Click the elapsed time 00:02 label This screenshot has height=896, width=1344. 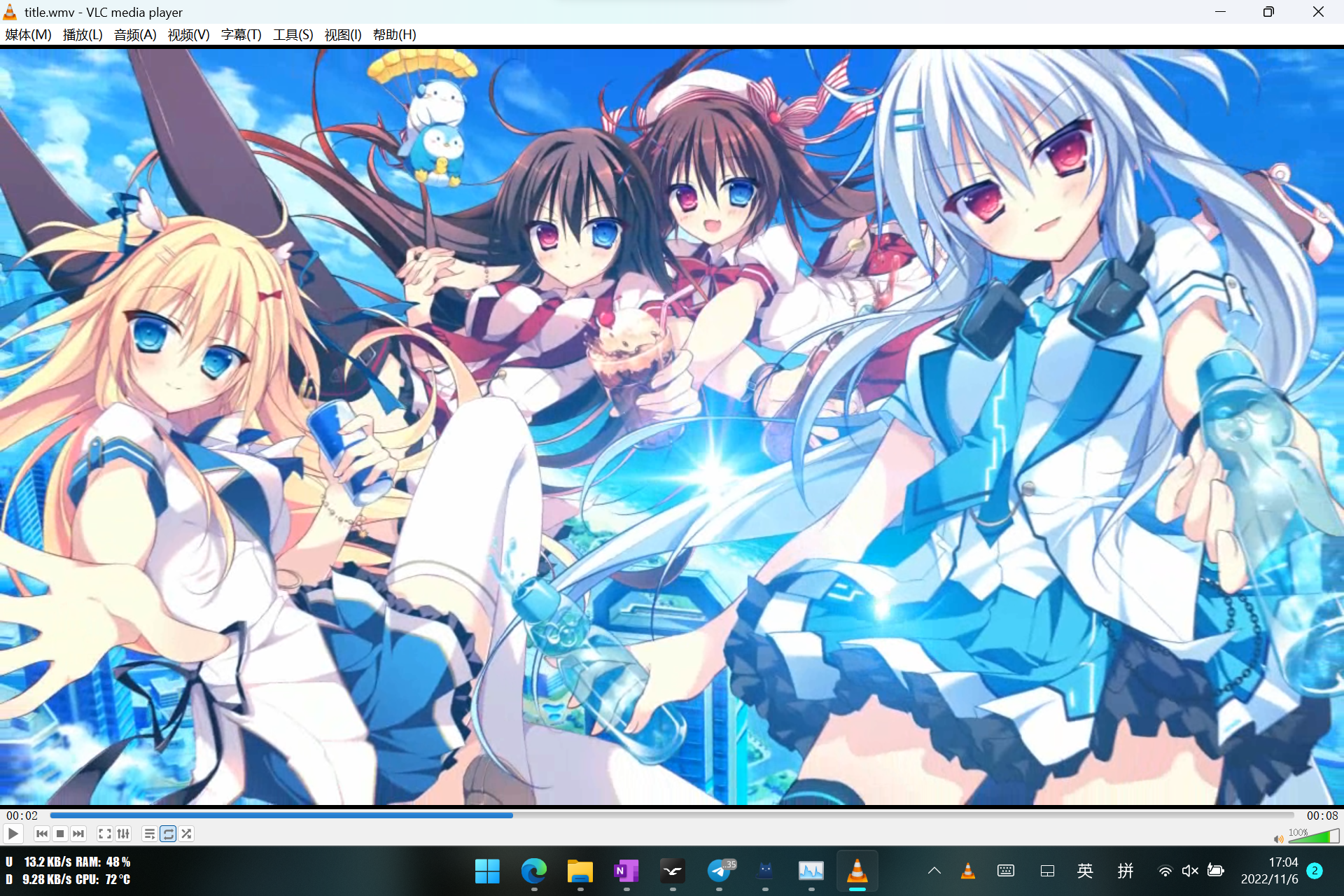[x=22, y=815]
